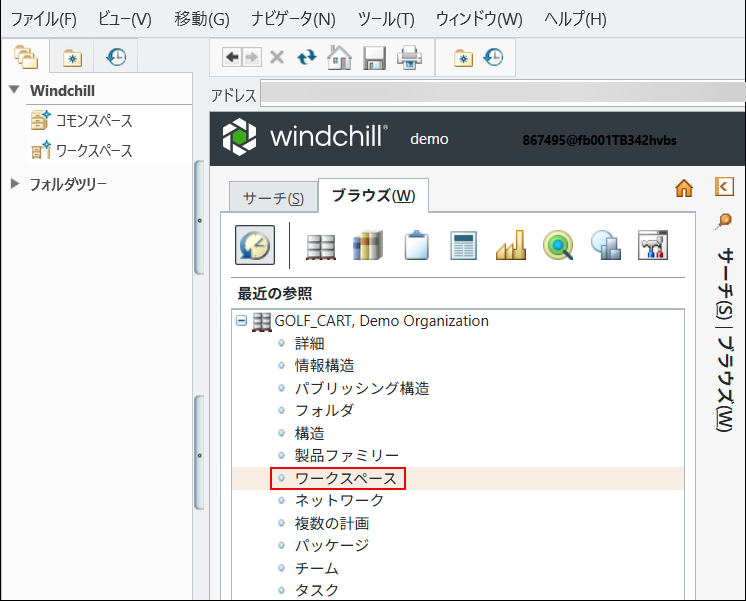Screen dimensions: 746x601
Task: Open the Organizations buildings icon
Action: coord(606,245)
